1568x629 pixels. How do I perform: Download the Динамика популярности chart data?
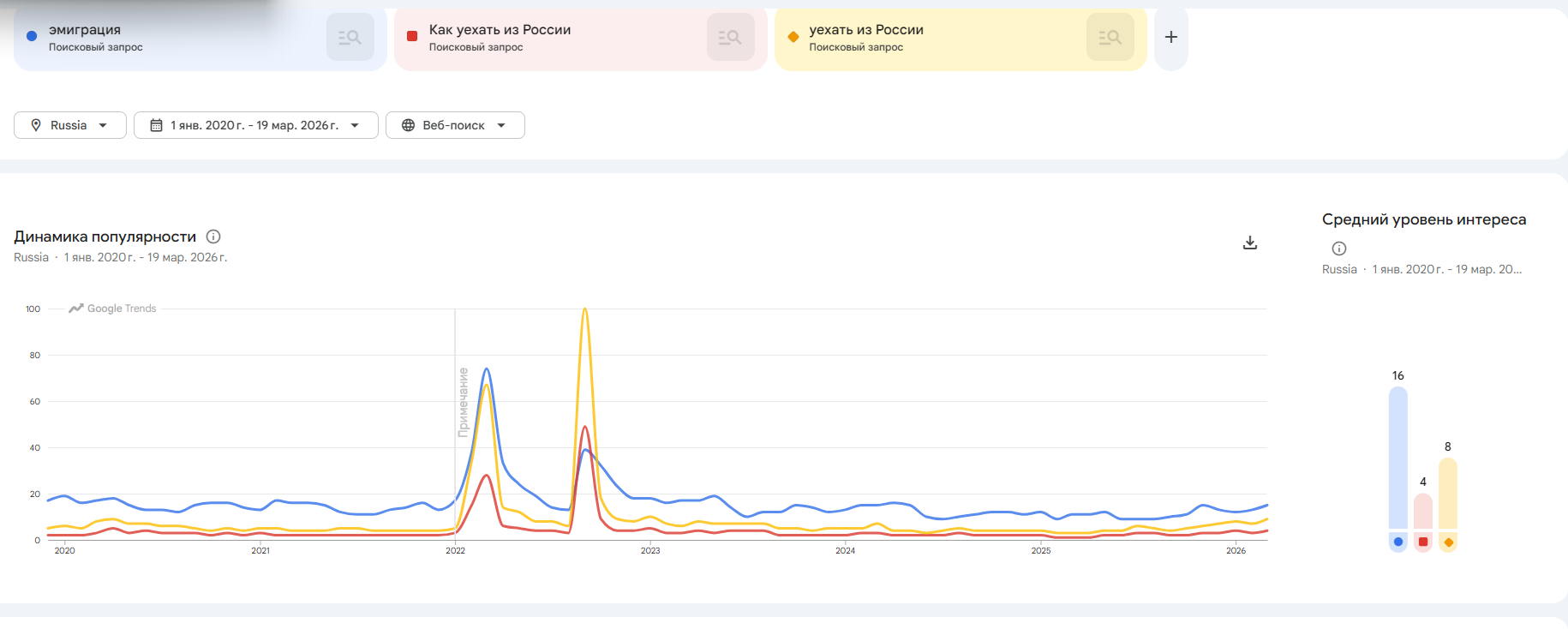pos(1250,243)
